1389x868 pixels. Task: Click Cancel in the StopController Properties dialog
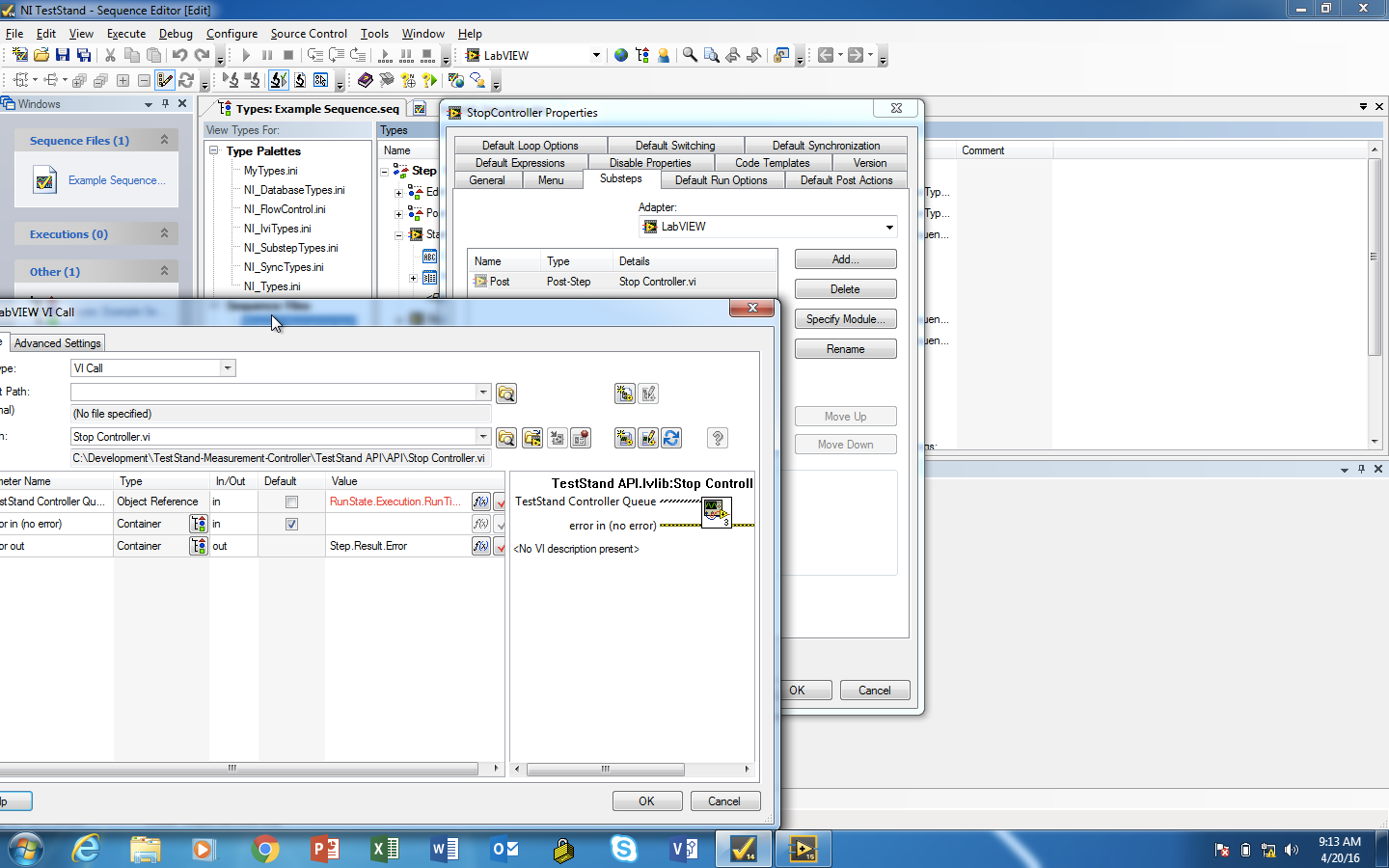874,691
